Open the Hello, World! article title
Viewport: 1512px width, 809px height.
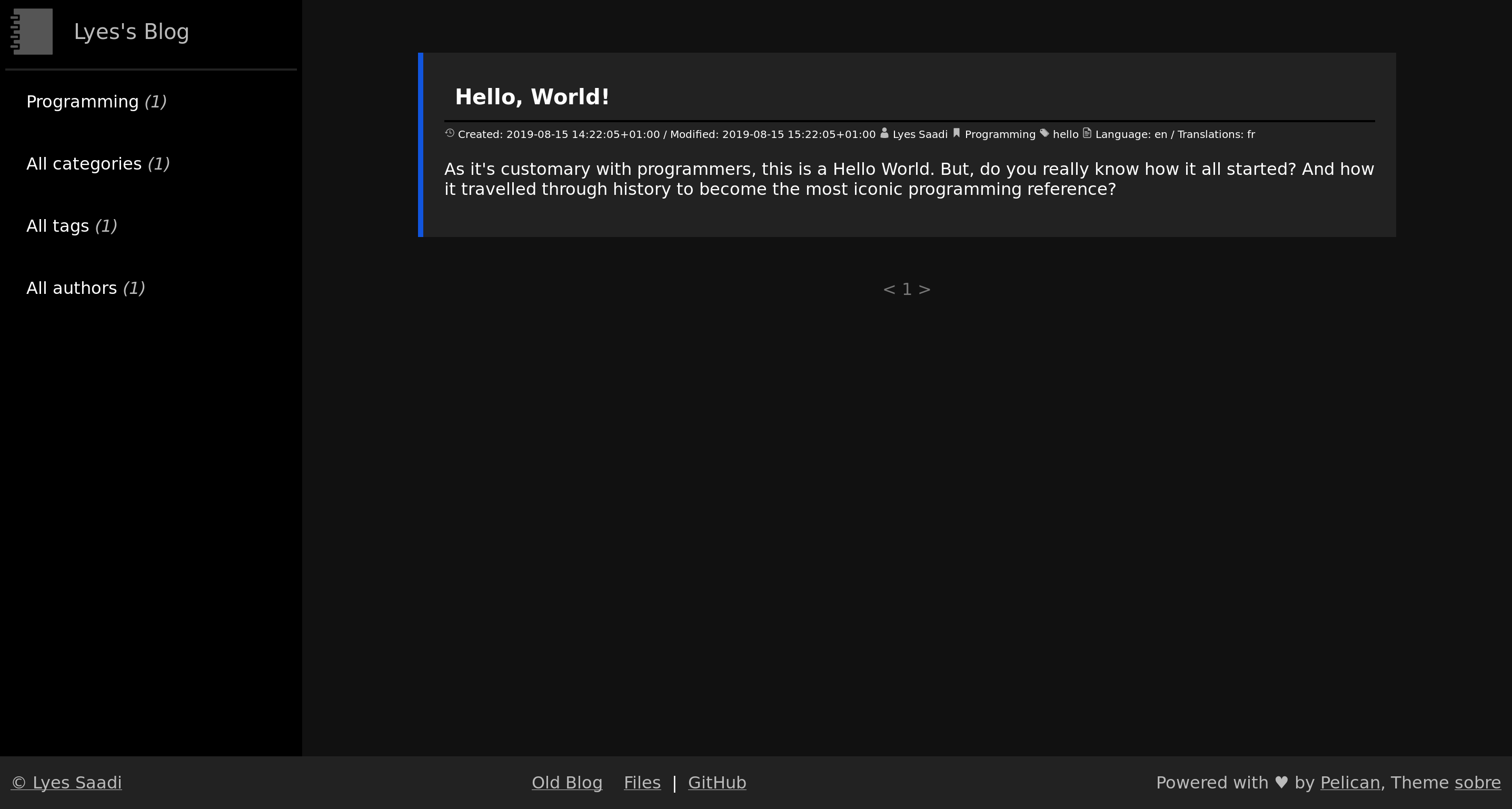[532, 97]
